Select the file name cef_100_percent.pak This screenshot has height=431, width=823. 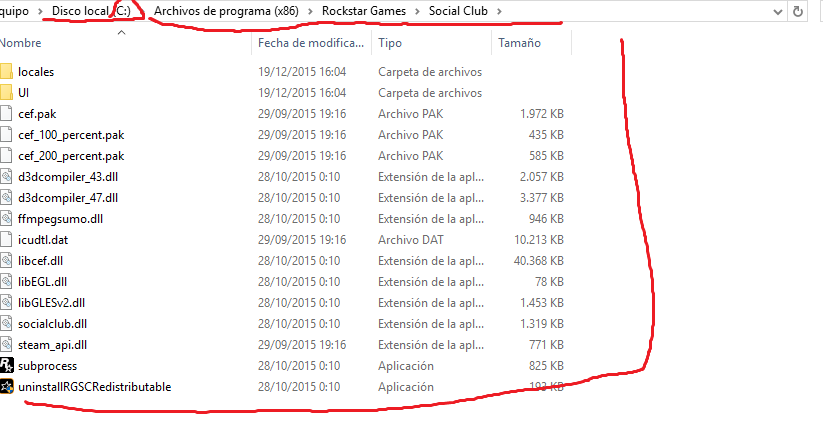[71, 135]
